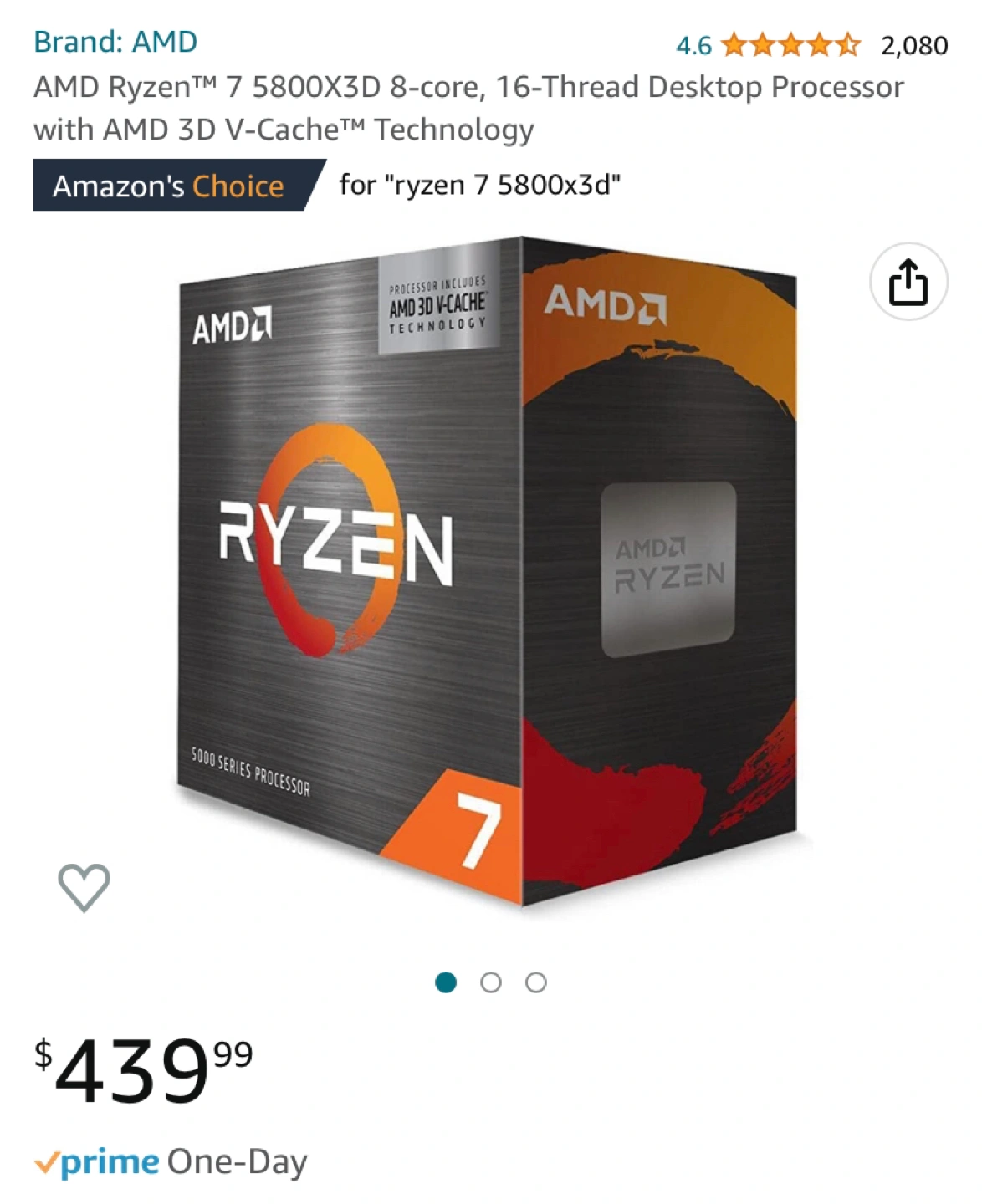982x1204 pixels.
Task: Tap the $439.99 price
Action: (x=143, y=1069)
